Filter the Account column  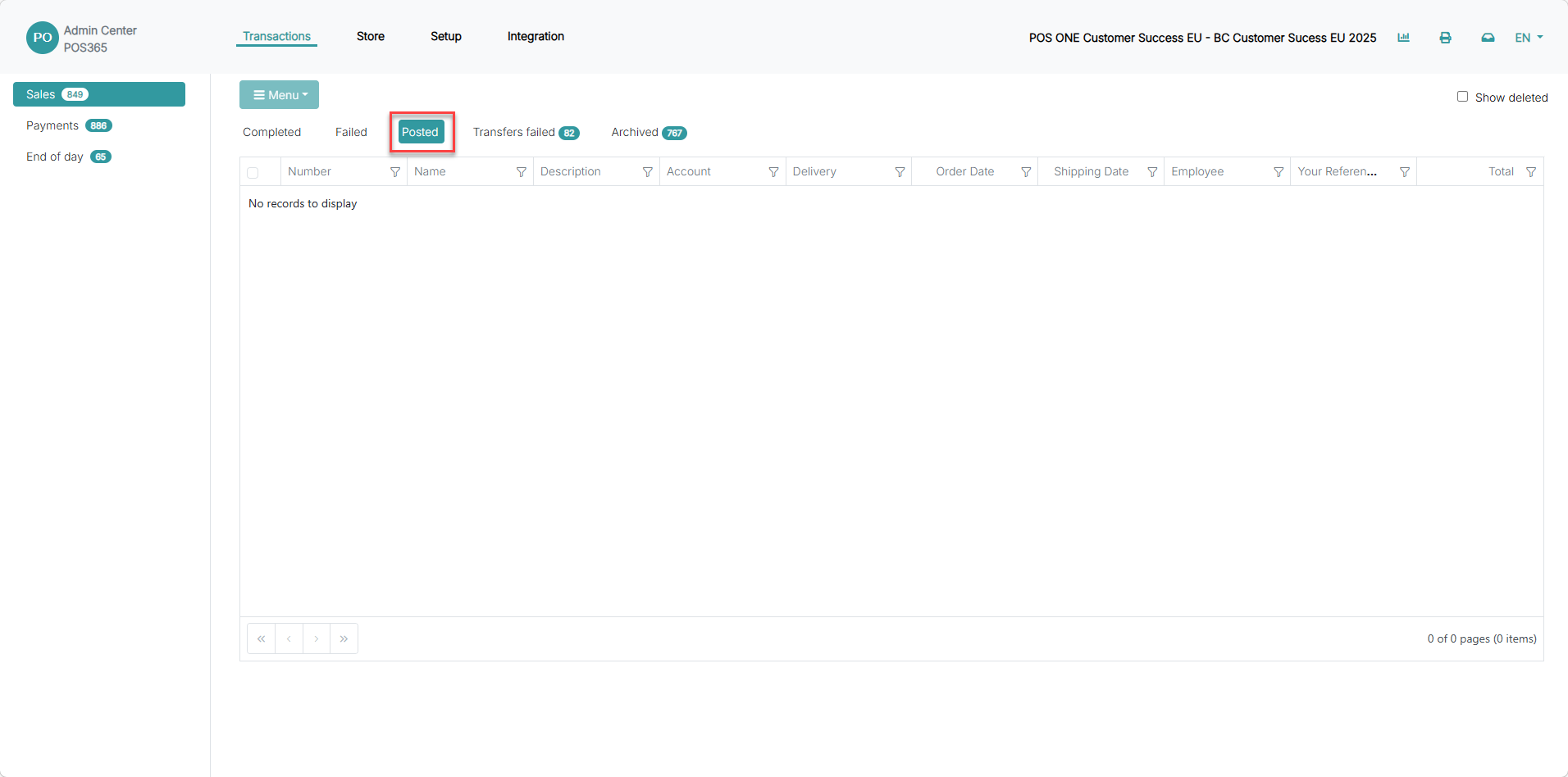click(x=773, y=172)
